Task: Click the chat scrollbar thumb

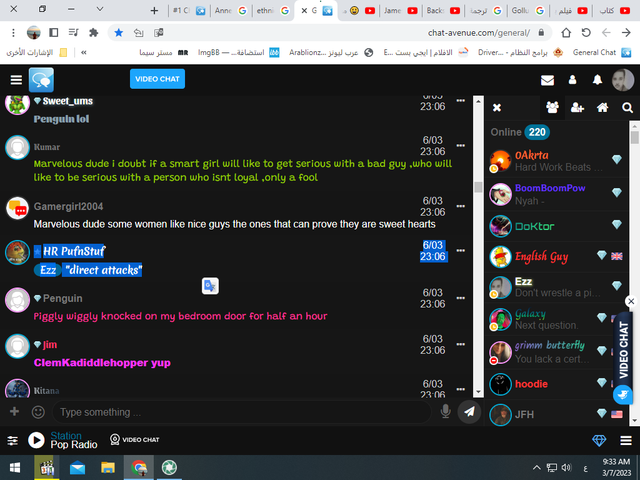Action: pyautogui.click(x=478, y=187)
